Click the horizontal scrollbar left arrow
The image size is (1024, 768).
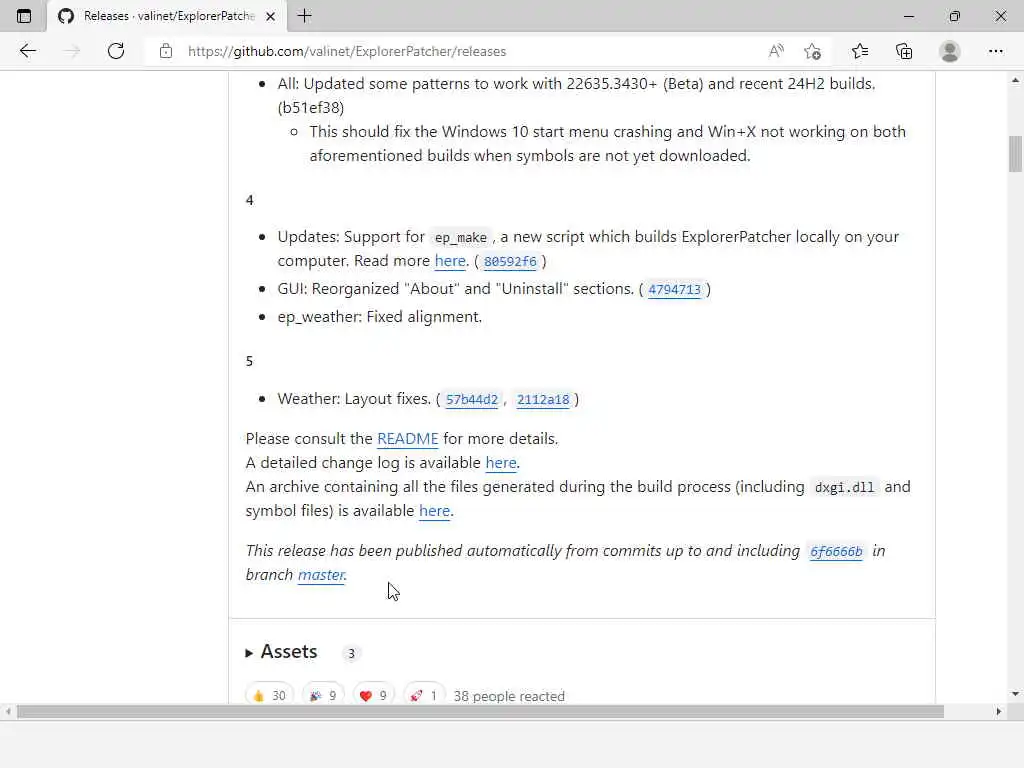tap(7, 712)
